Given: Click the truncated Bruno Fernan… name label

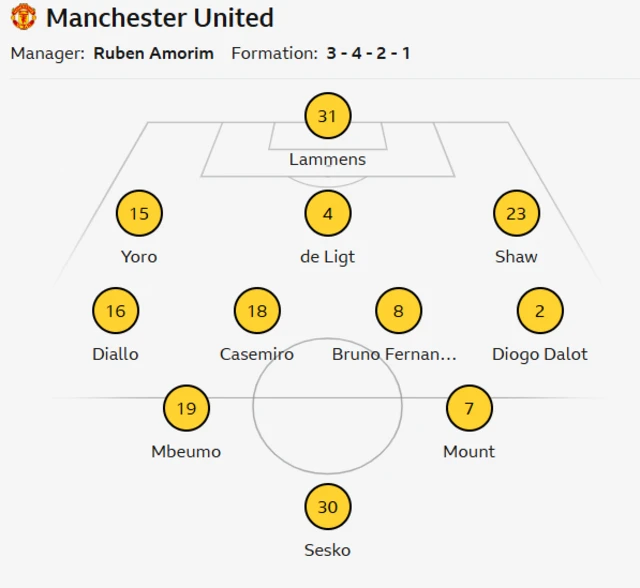Looking at the screenshot, I should 394,354.
